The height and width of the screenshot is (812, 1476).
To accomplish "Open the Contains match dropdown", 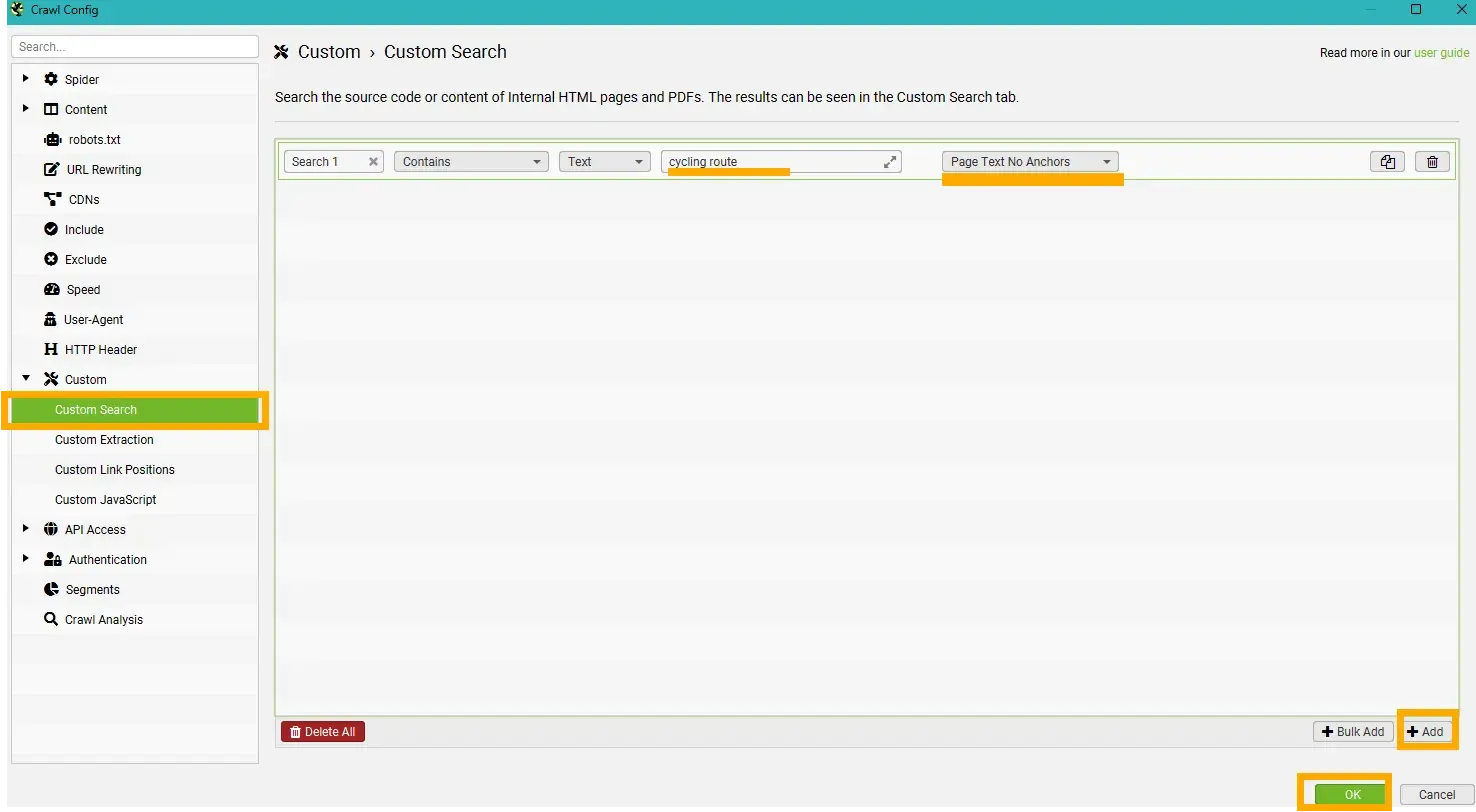I will 470,161.
